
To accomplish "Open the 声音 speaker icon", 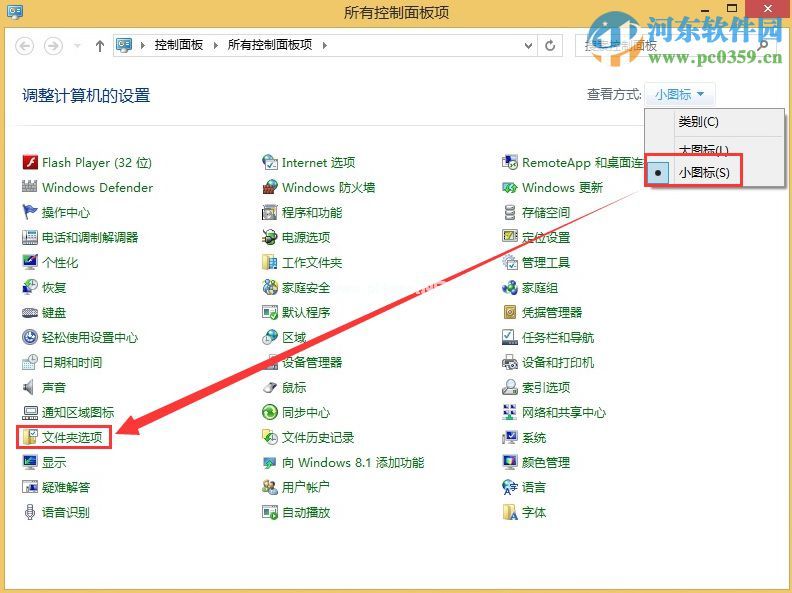I will point(29,387).
